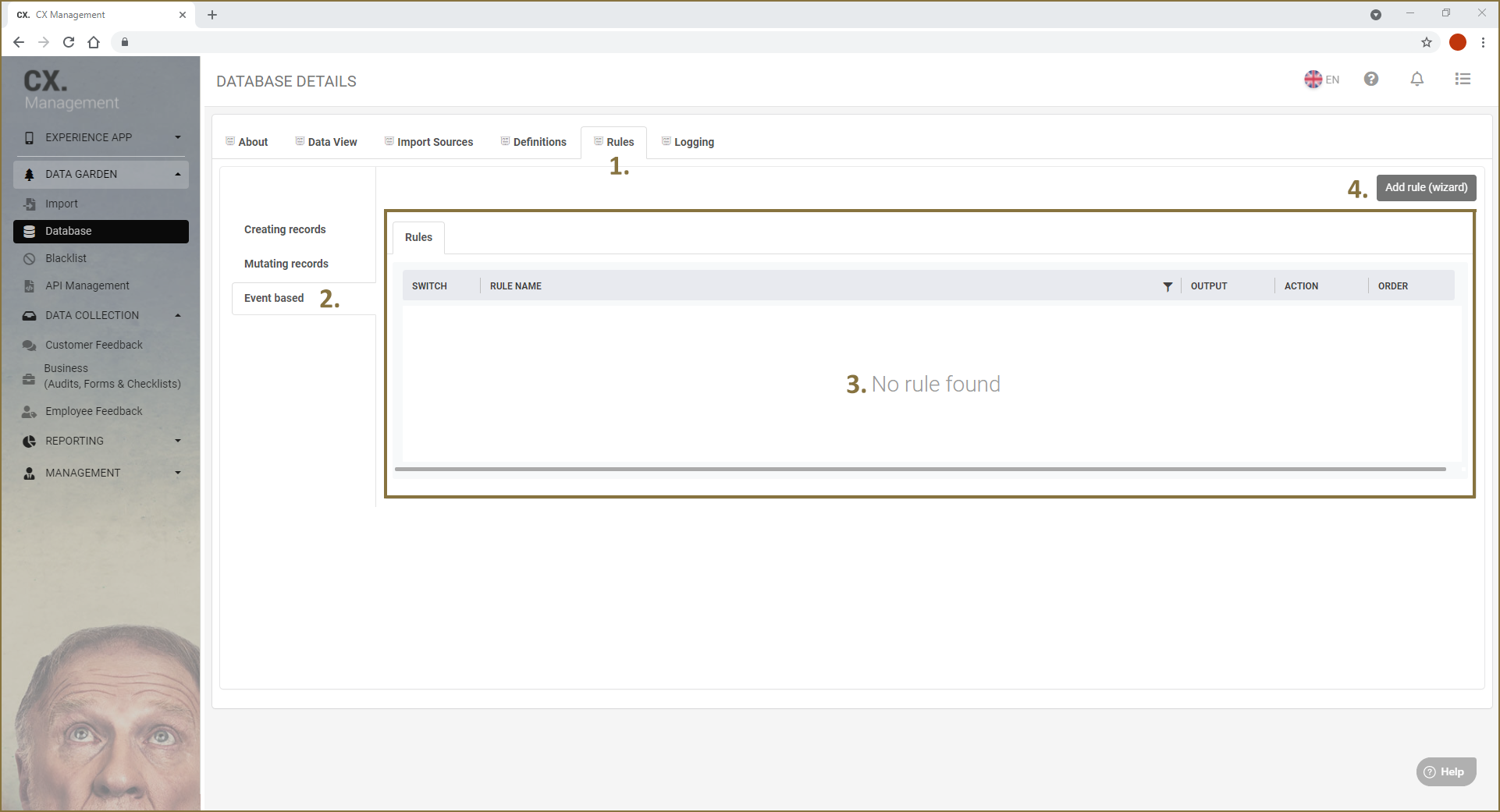Viewport: 1500px width, 812px height.
Task: Expand the Reporting section arrow
Action: point(178,441)
